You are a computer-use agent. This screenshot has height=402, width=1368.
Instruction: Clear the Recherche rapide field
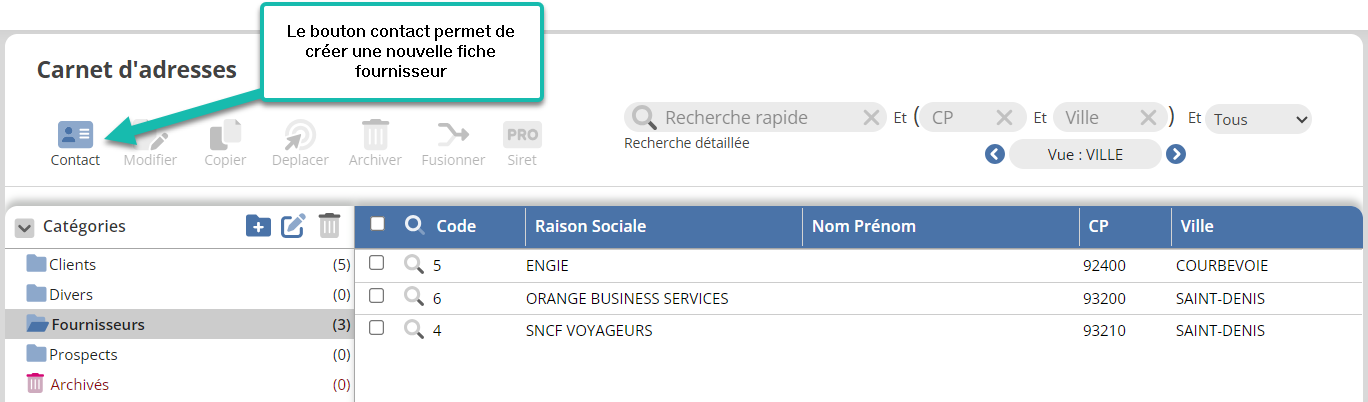[x=871, y=118]
